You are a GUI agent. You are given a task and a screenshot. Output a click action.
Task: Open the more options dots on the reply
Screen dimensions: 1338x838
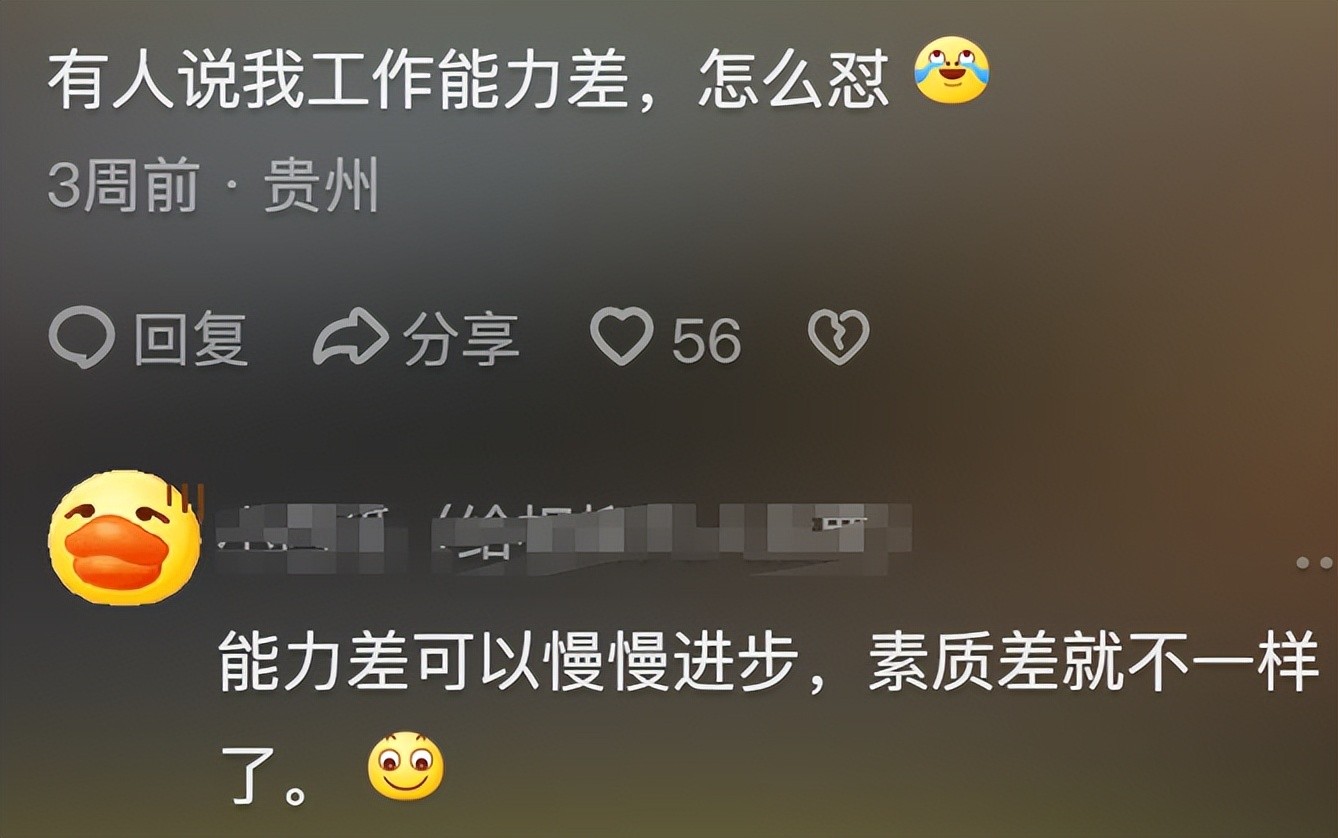tap(1315, 564)
